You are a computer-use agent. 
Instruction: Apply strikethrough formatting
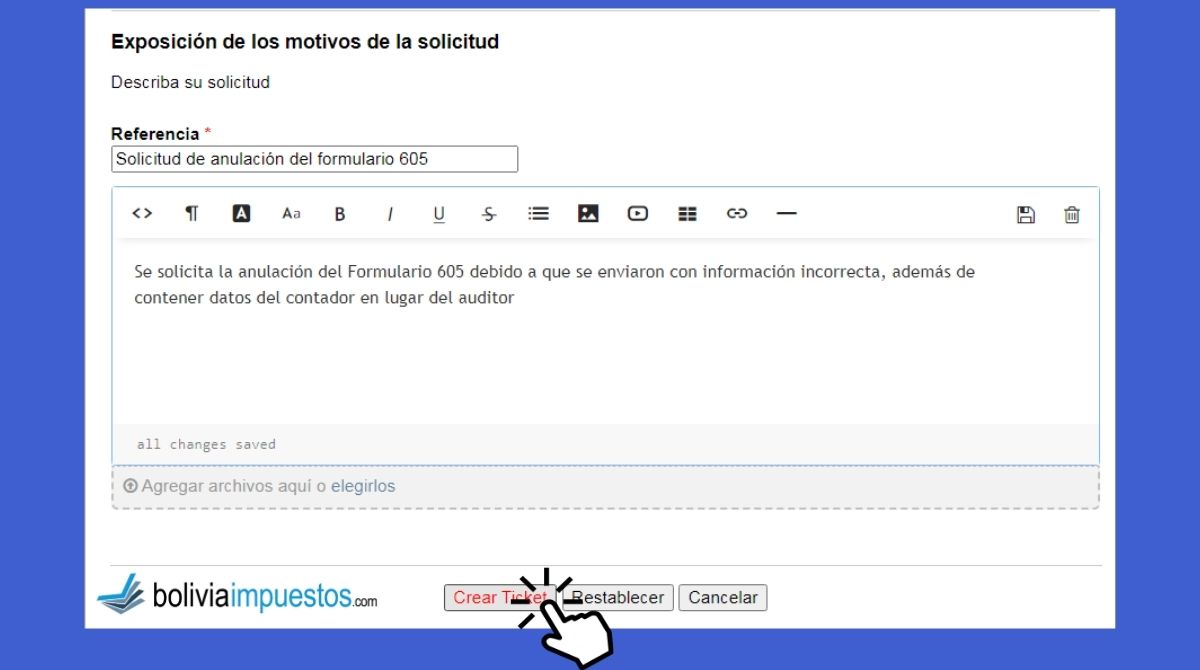pos(489,214)
